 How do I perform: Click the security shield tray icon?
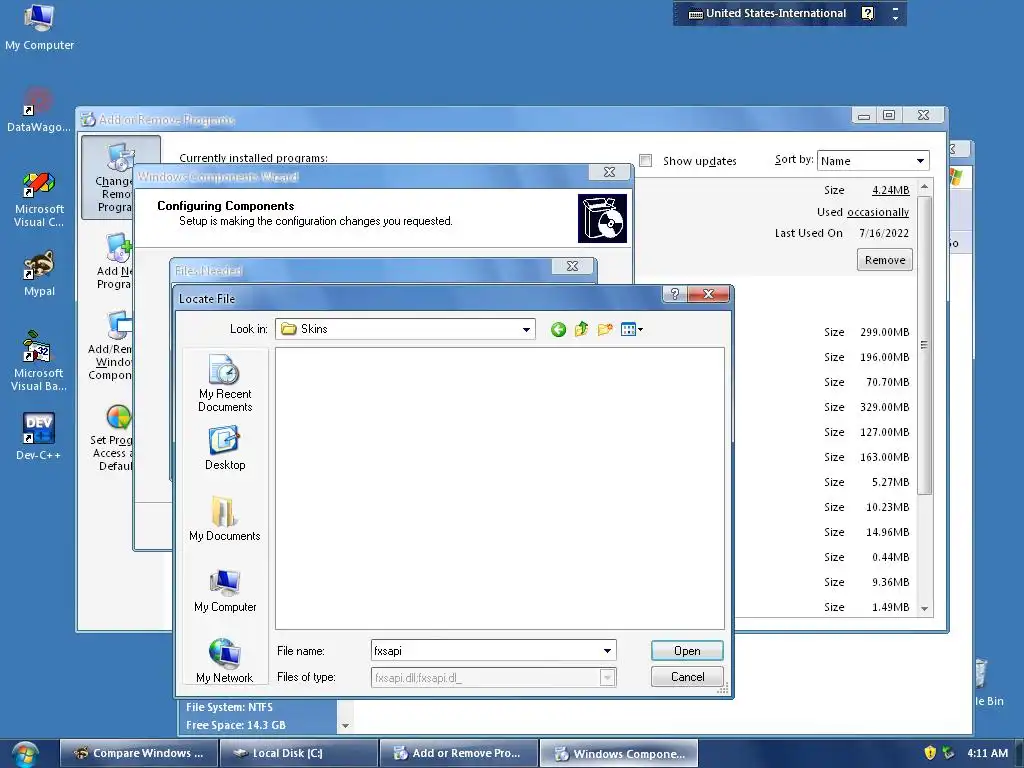(x=930, y=753)
